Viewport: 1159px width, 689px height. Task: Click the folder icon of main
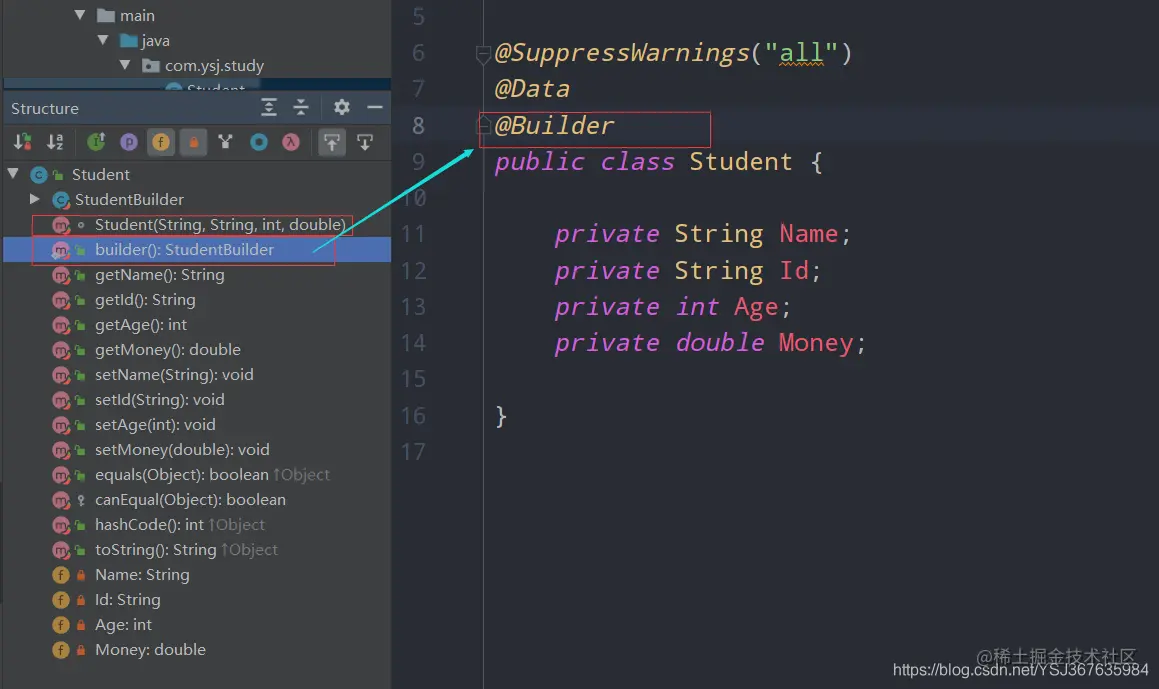click(x=106, y=15)
